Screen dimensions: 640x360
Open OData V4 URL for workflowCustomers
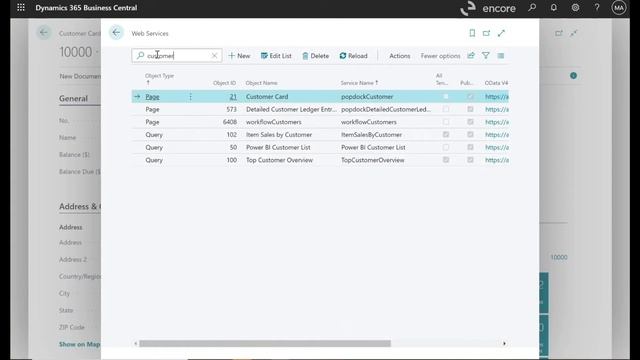pyautogui.click(x=497, y=122)
